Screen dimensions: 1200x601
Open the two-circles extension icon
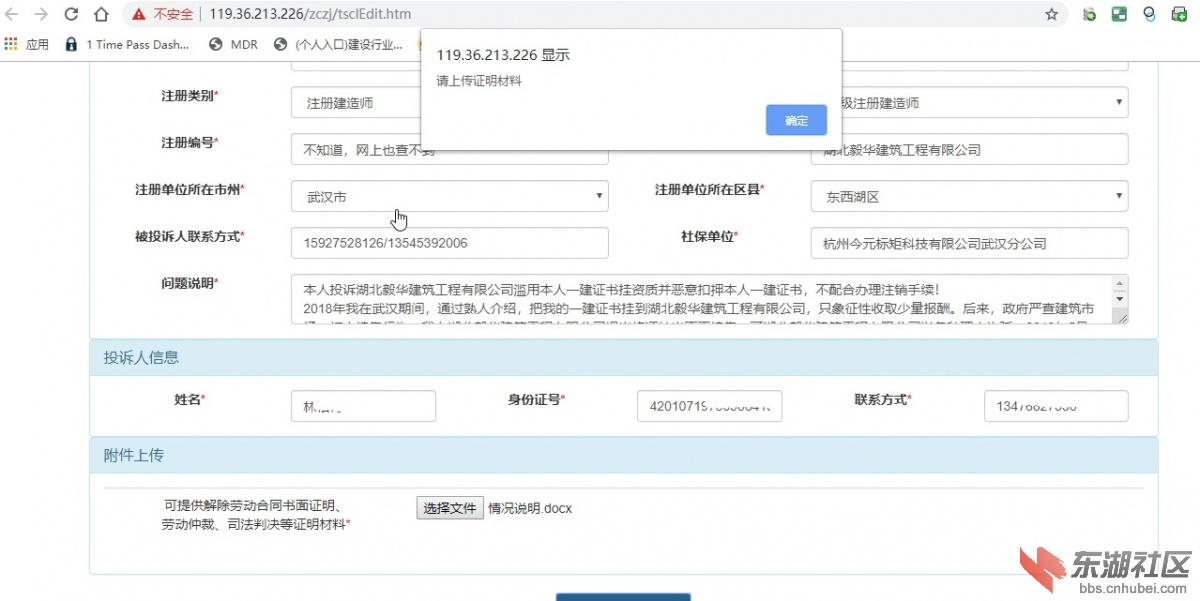click(x=1150, y=14)
